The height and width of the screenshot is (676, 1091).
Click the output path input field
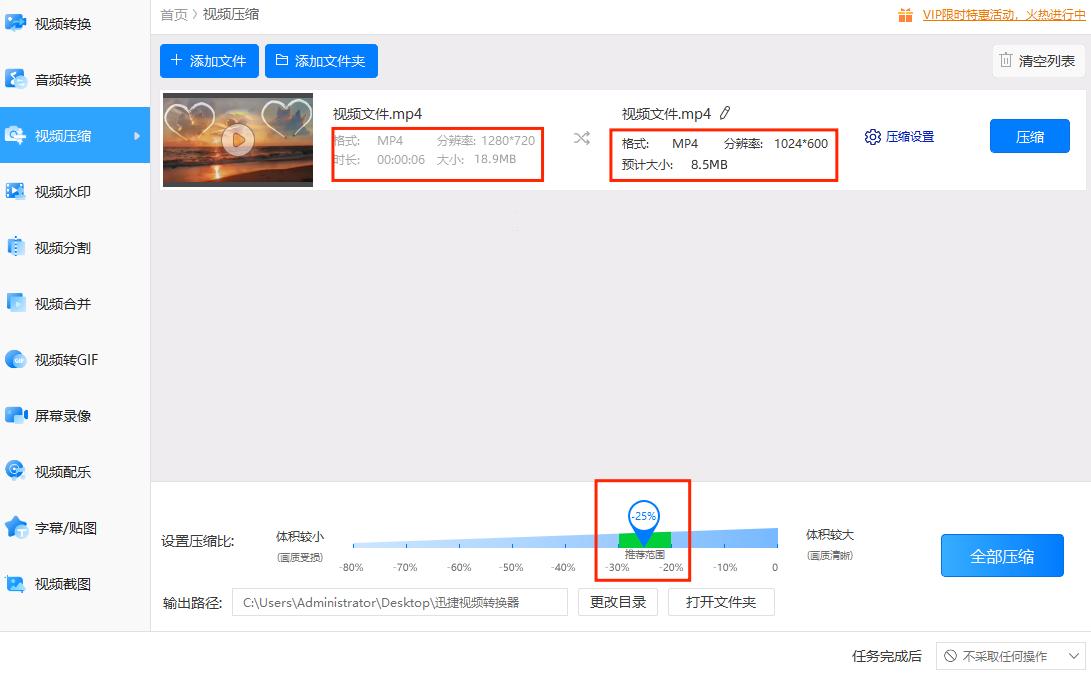click(x=399, y=601)
